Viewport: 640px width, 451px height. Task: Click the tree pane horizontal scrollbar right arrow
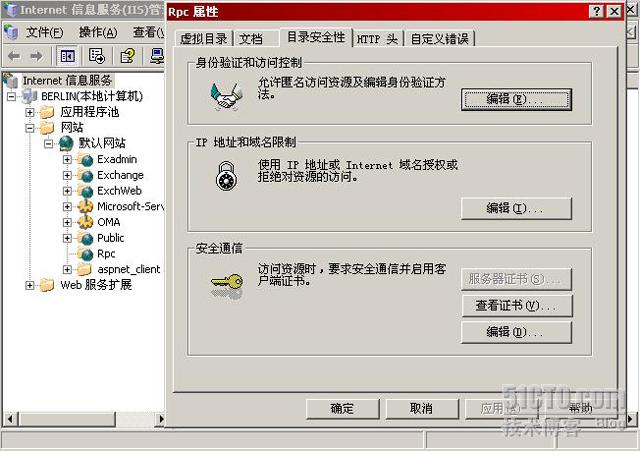click(161, 419)
